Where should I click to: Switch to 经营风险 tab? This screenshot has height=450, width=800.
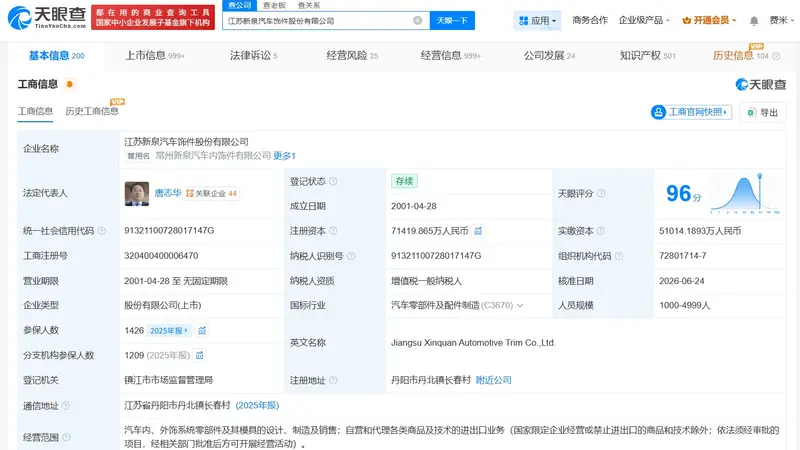point(352,56)
